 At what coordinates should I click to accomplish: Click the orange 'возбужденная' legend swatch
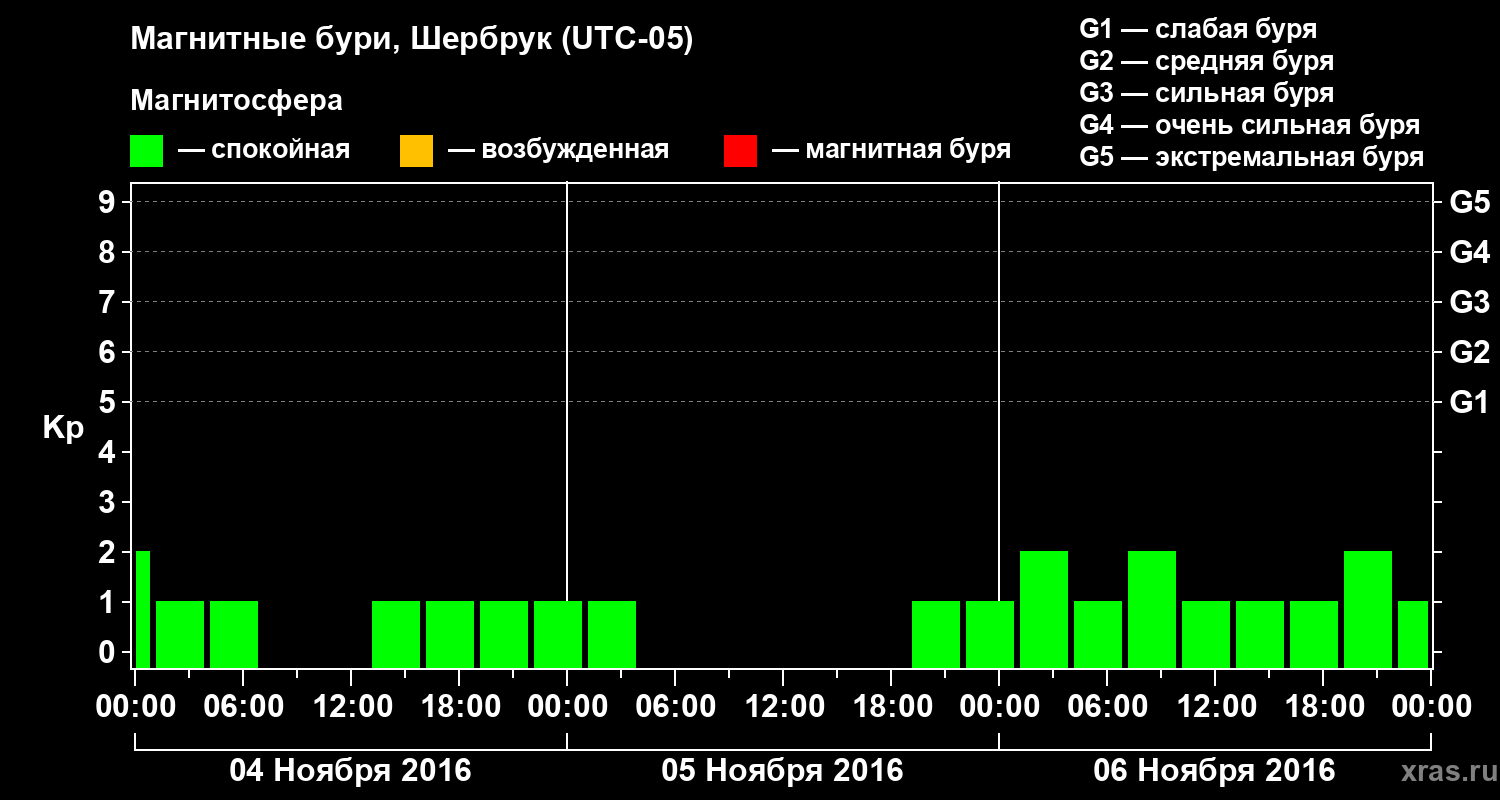coord(416,151)
